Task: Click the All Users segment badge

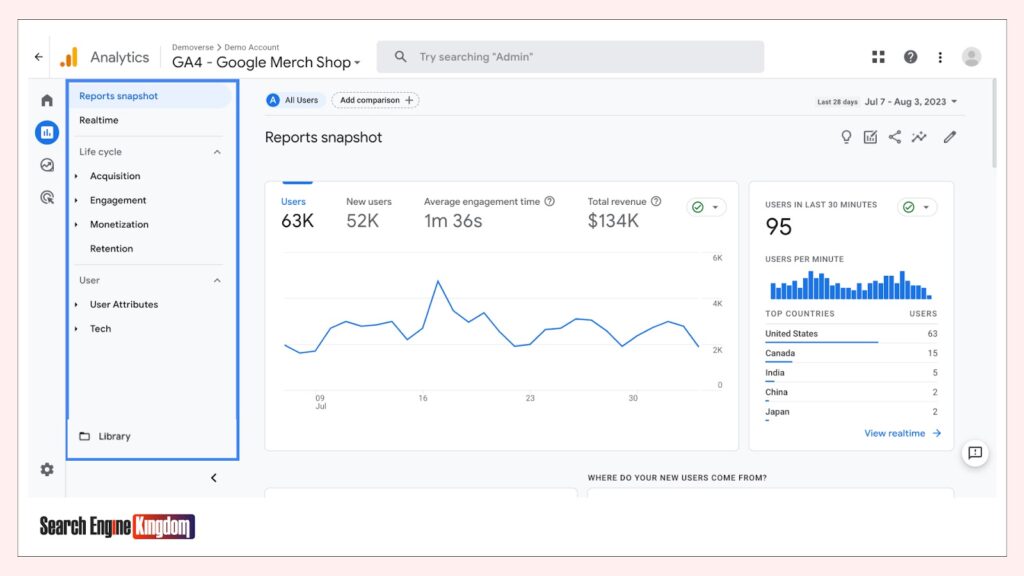Action: (293, 100)
